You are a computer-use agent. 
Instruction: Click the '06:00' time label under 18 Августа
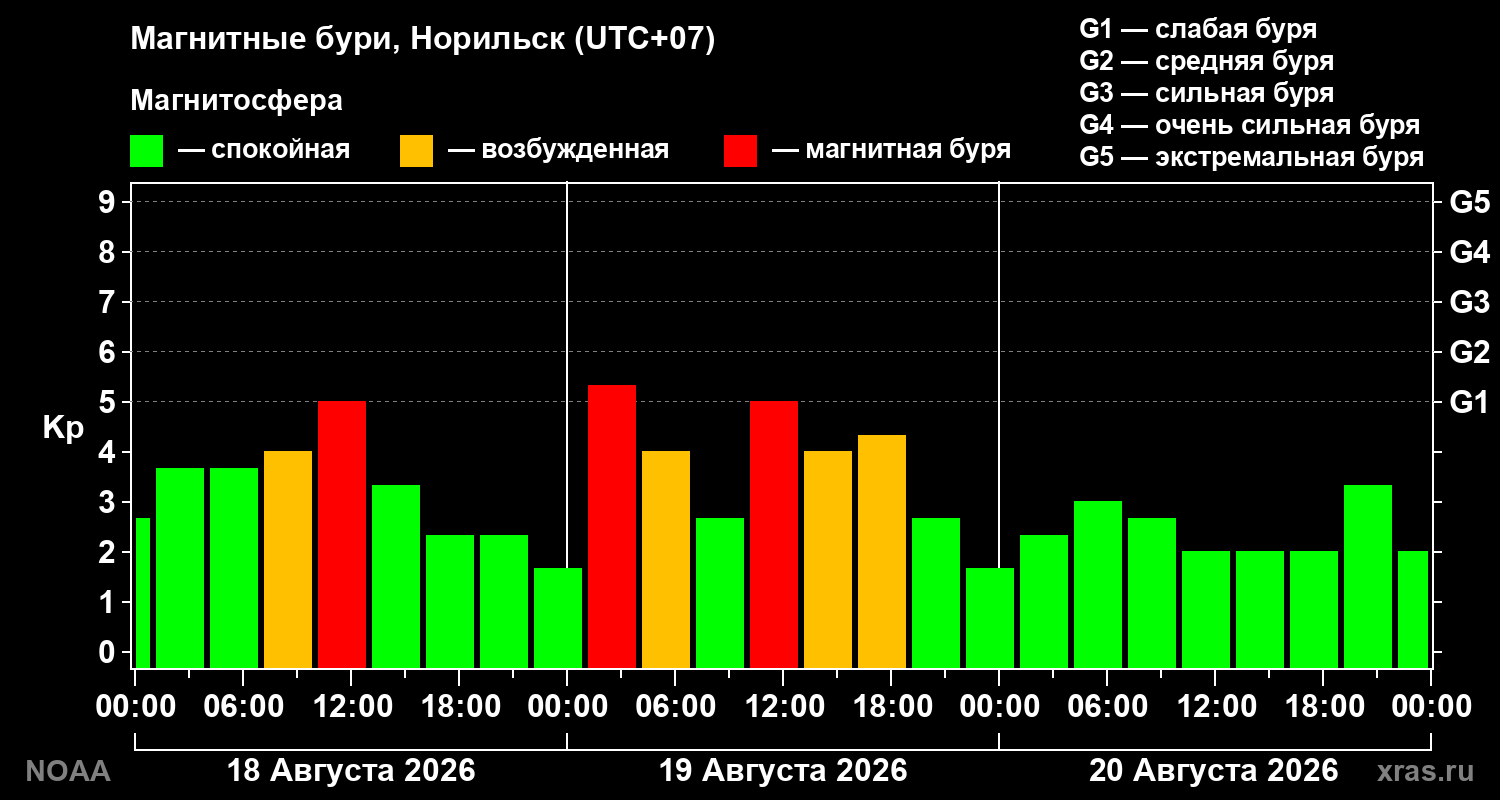click(243, 706)
